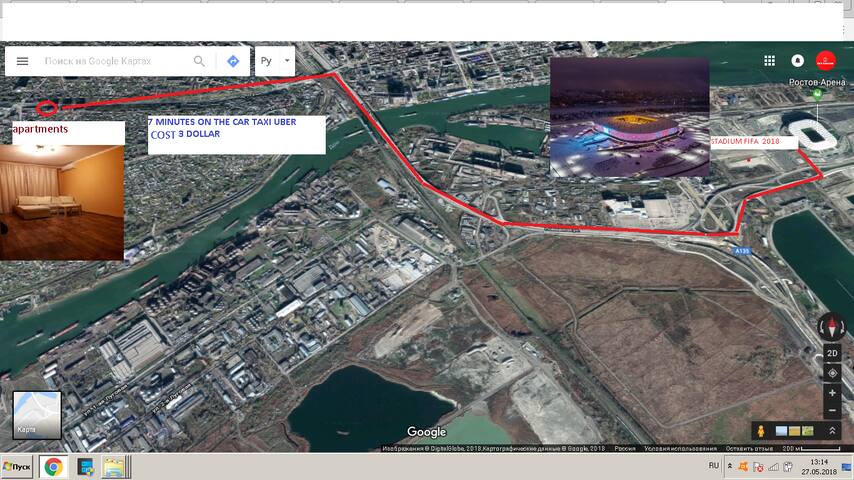
Task: Zoom out with the minus button
Action: point(832,410)
